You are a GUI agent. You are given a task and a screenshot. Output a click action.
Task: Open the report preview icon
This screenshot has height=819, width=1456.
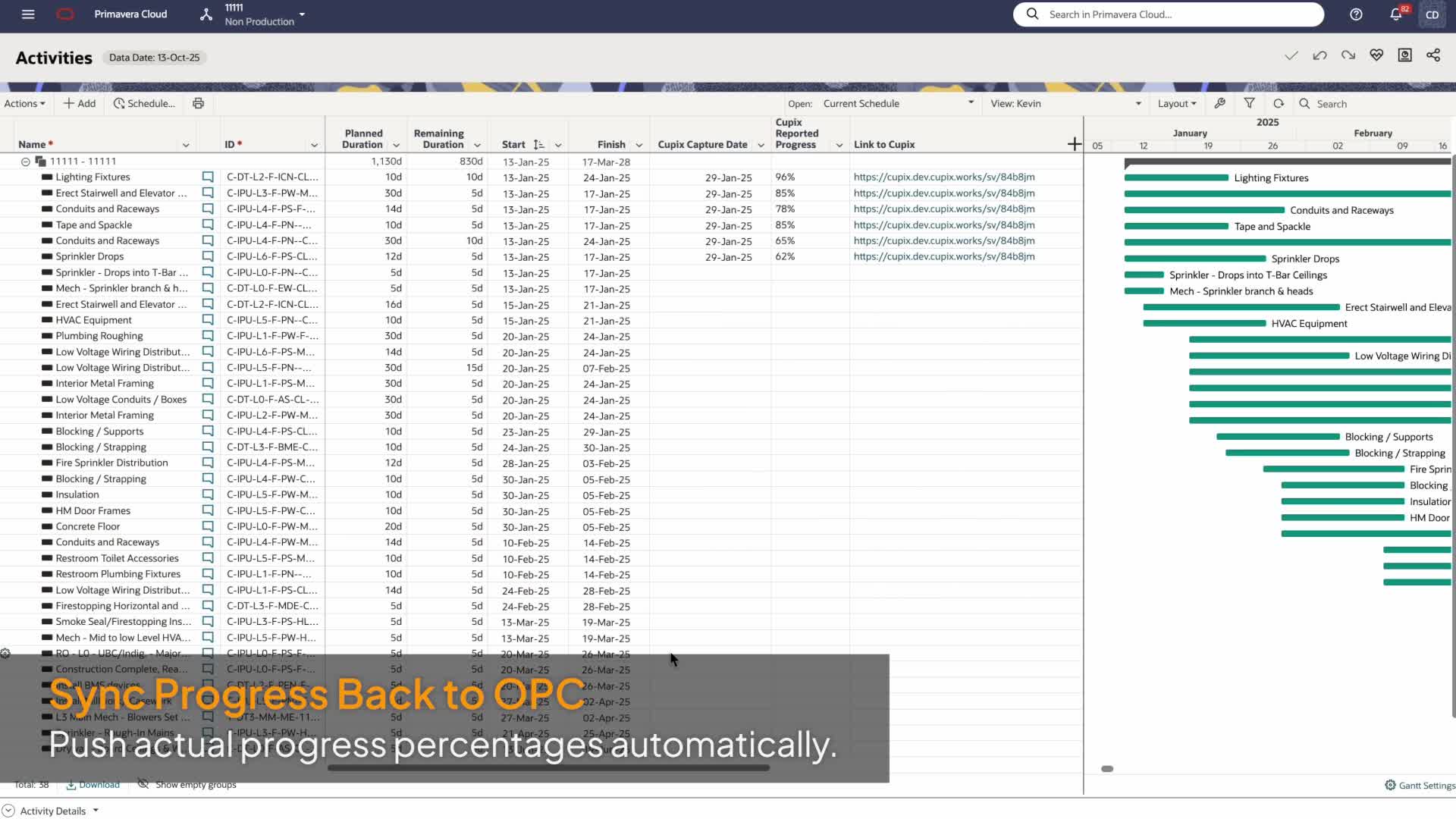click(x=1404, y=55)
